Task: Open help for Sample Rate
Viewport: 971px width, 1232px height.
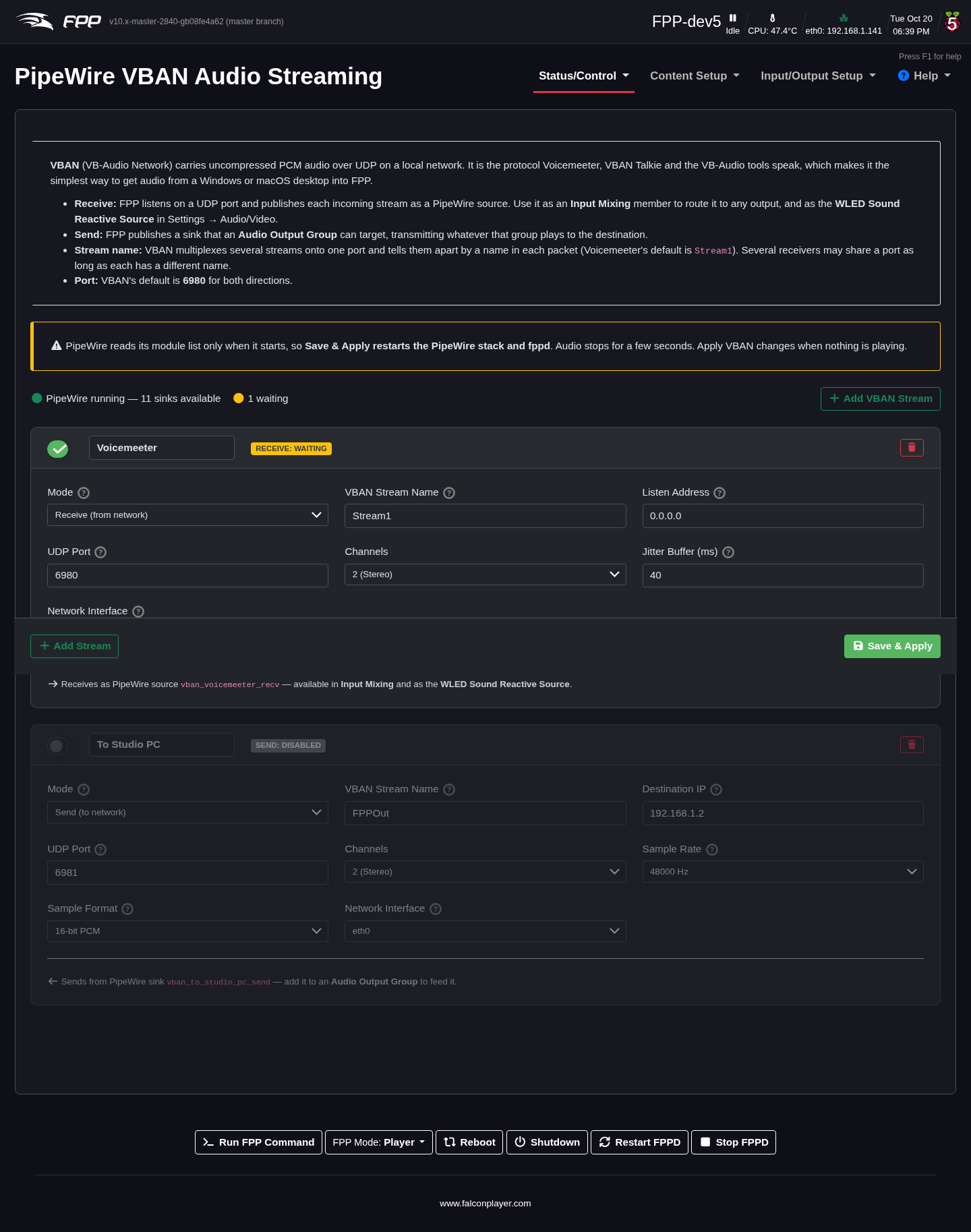Action: pyautogui.click(x=712, y=850)
